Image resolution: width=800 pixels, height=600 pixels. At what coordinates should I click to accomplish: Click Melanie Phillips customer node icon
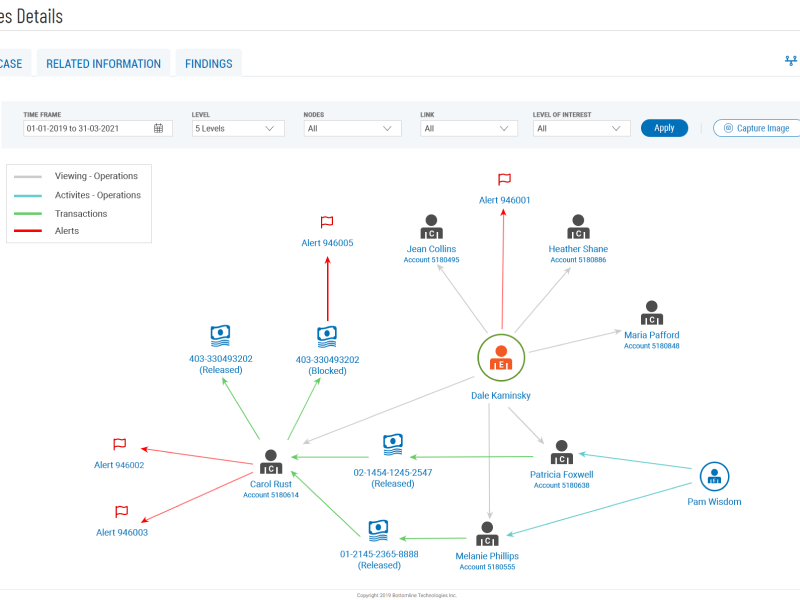(487, 533)
